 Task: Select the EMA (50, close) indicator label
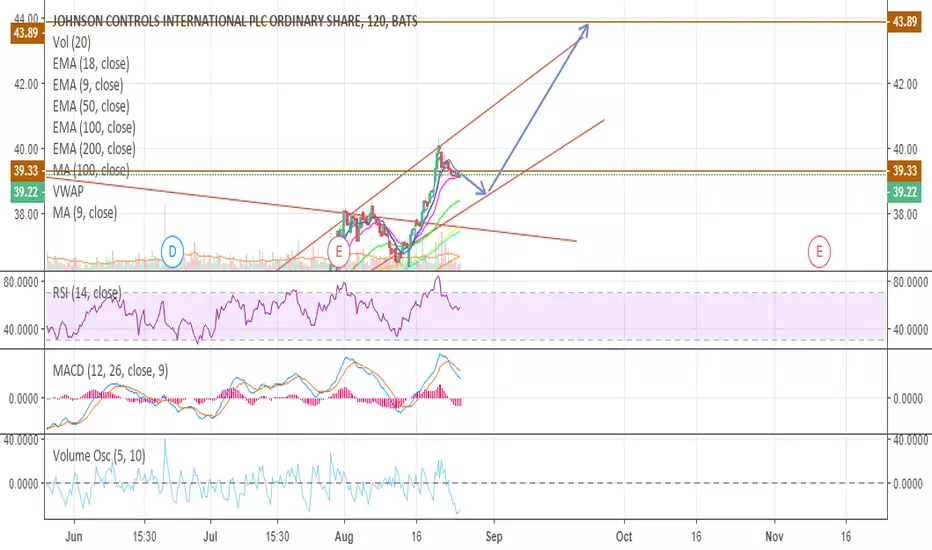click(x=91, y=106)
